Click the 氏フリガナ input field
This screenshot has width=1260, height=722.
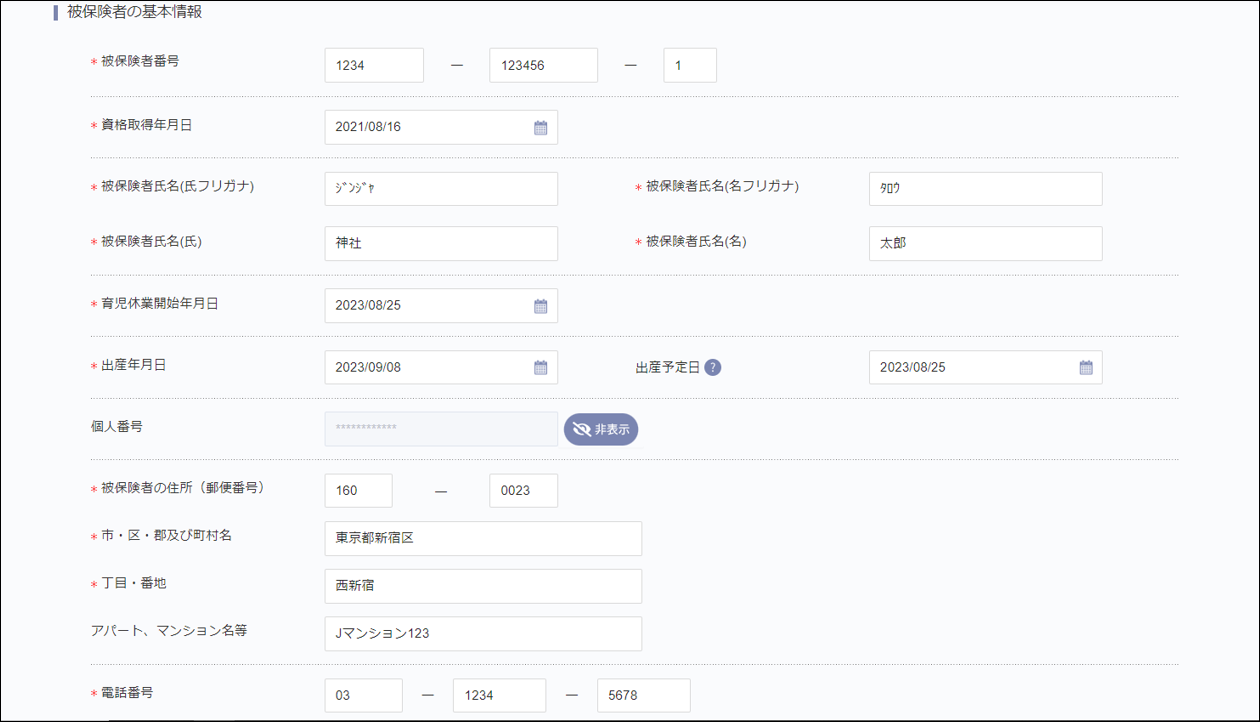pos(441,189)
